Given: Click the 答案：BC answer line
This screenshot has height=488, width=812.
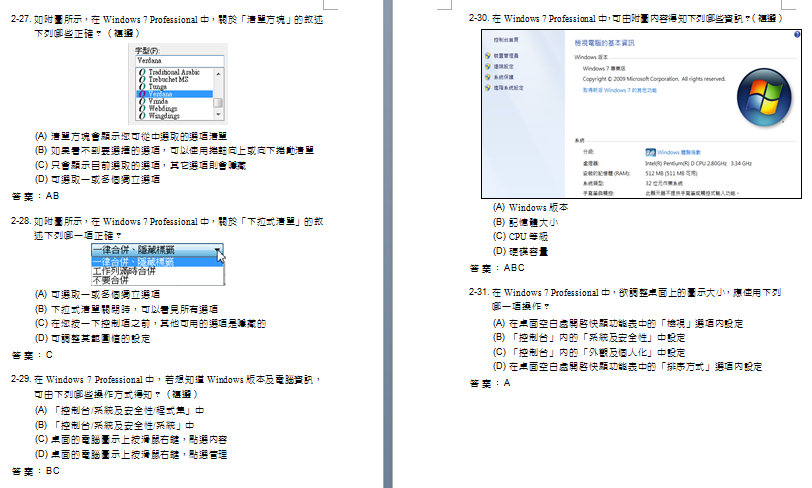Looking at the screenshot, I should 35,471.
